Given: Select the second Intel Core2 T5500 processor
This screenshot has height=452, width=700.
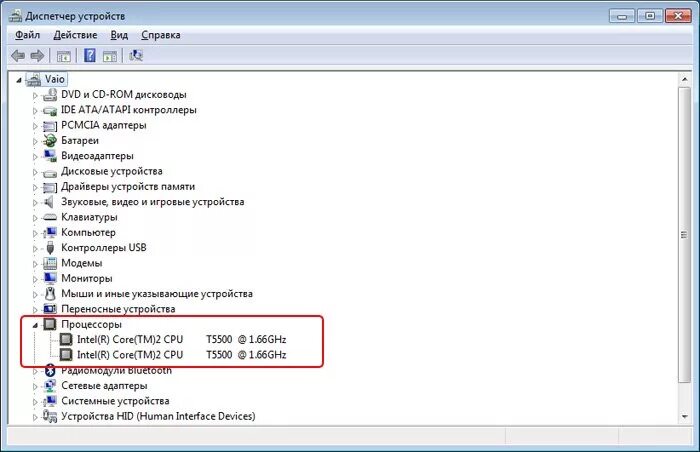Looking at the screenshot, I should coord(181,355).
